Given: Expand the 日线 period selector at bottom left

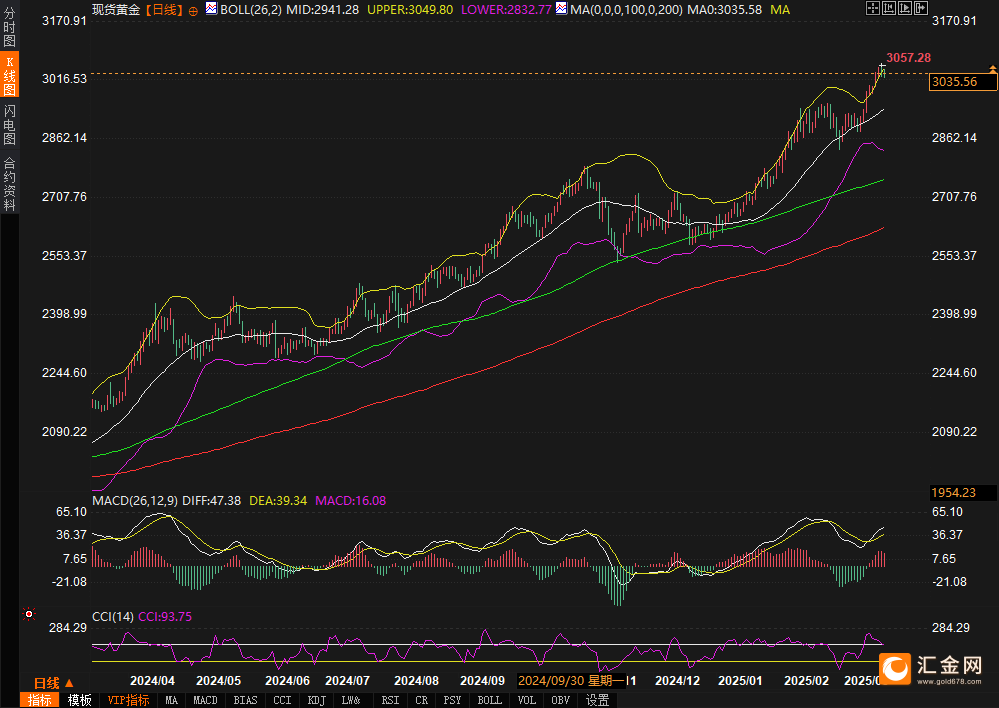Looking at the screenshot, I should pyautogui.click(x=54, y=683).
